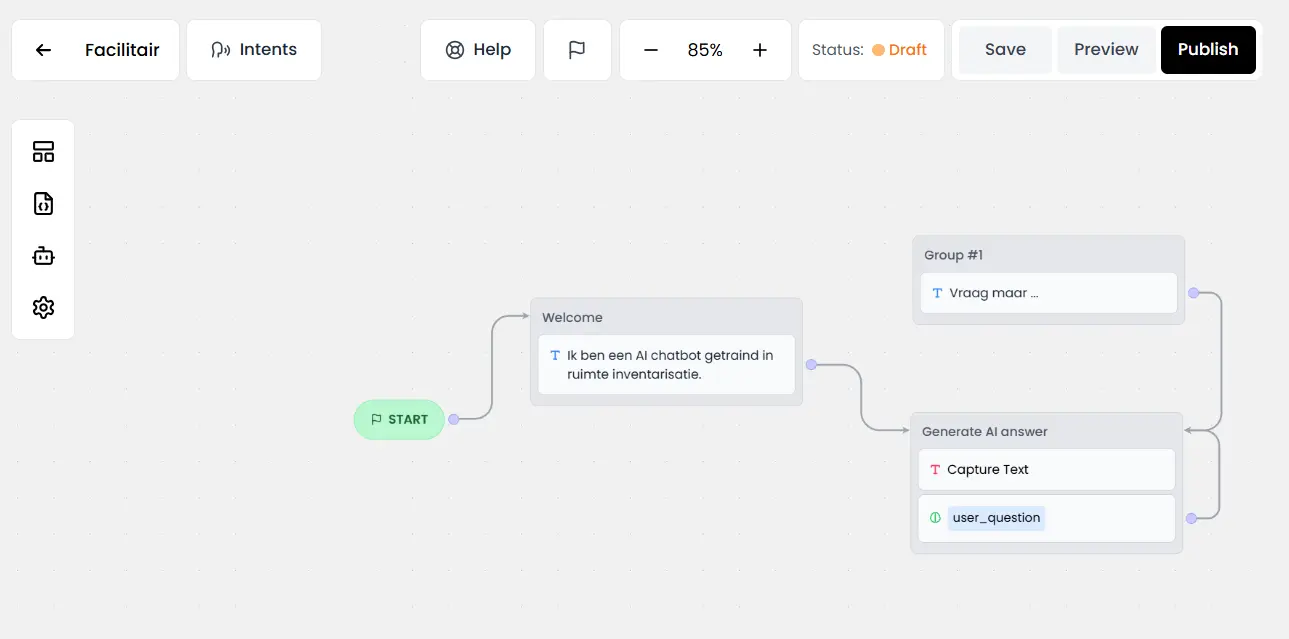Select the Welcome text message block
This screenshot has height=639, width=1289.
click(666, 364)
